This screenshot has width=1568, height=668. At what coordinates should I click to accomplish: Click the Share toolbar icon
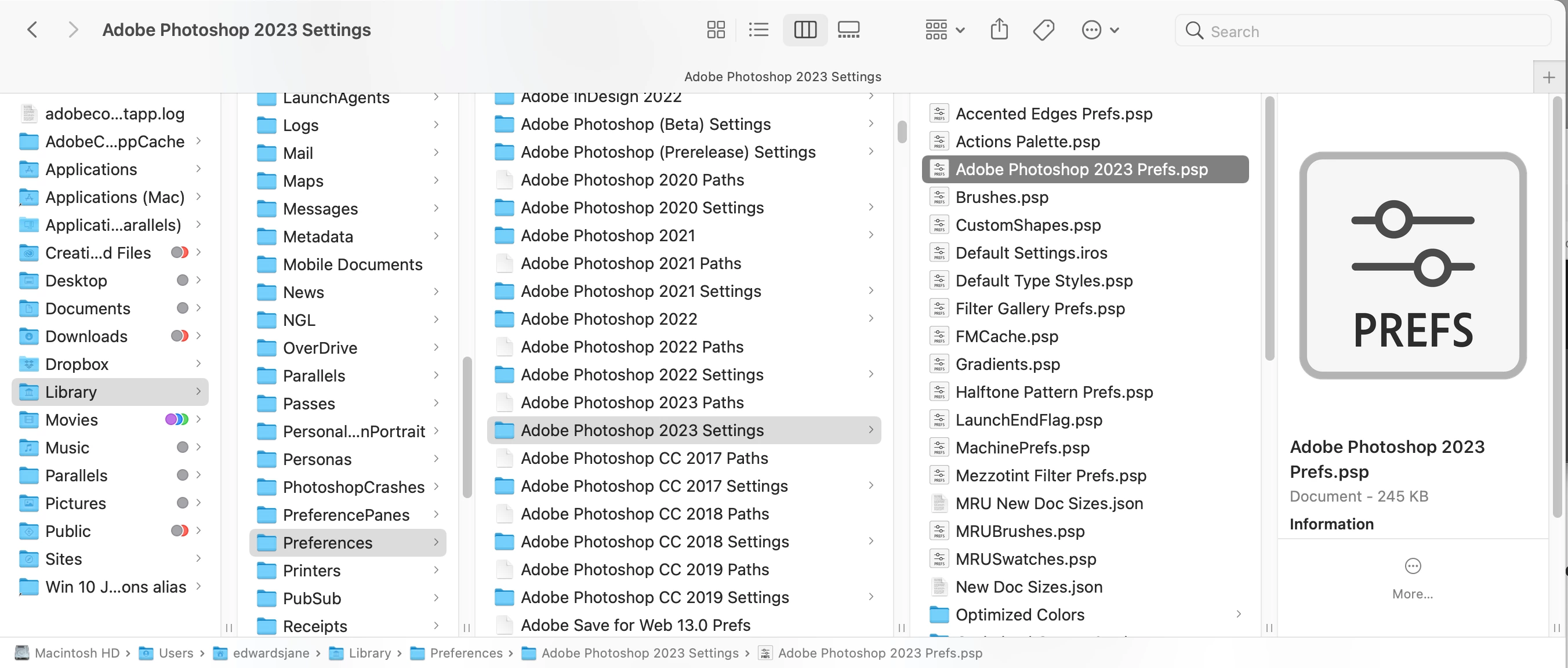pyautogui.click(x=999, y=30)
